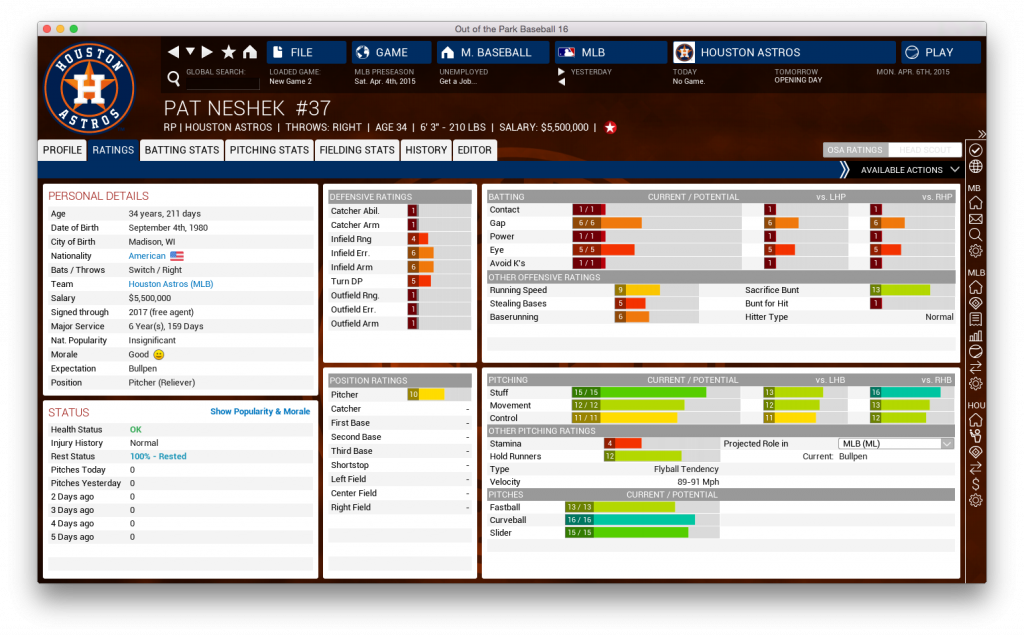Click the American nationality link
Viewport: 1024px width, 637px height.
(x=147, y=256)
